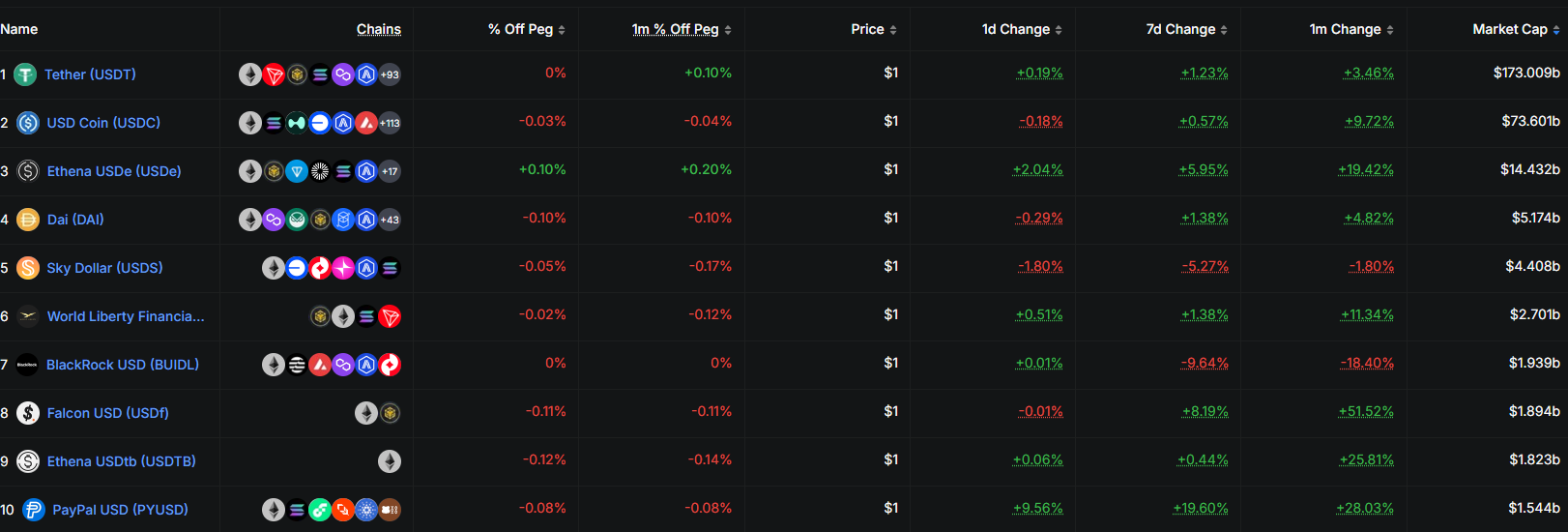The width and height of the screenshot is (1568, 532).
Task: Click the Tron chain icon in World Liberty row
Action: point(390,316)
